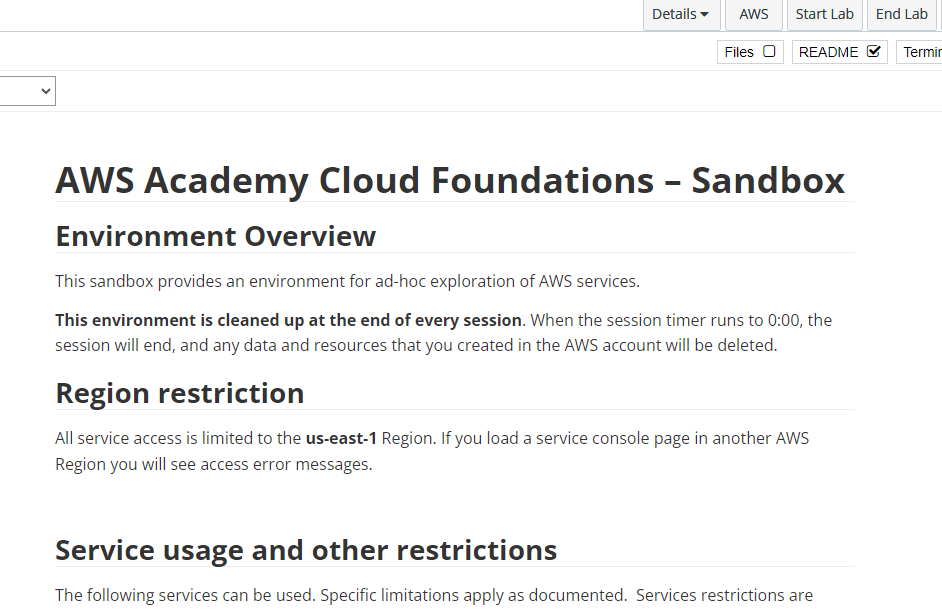The width and height of the screenshot is (942, 611).
Task: Click the AWS Academy Cloud Foundations – Sandbox title
Action: pyautogui.click(x=450, y=180)
